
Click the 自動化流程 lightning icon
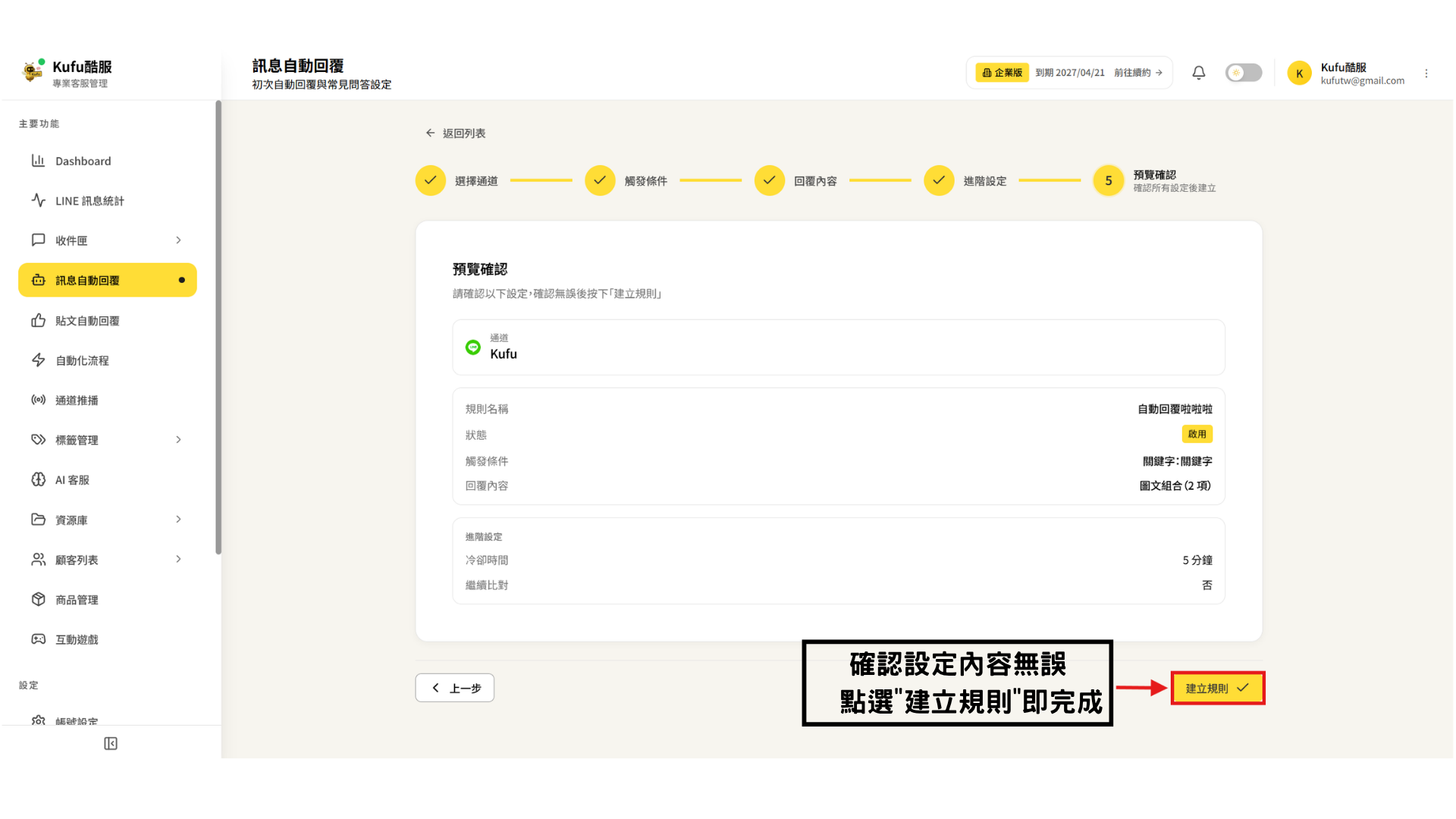(38, 360)
